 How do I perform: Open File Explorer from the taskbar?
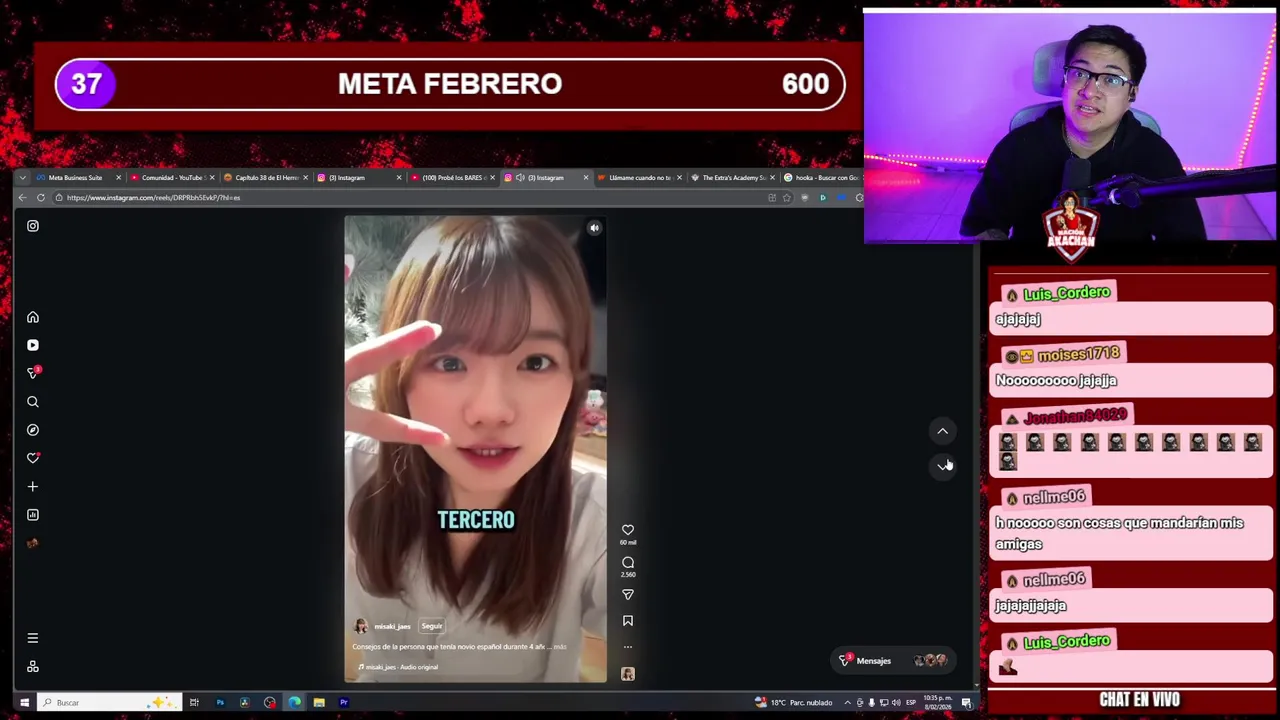pyautogui.click(x=319, y=703)
